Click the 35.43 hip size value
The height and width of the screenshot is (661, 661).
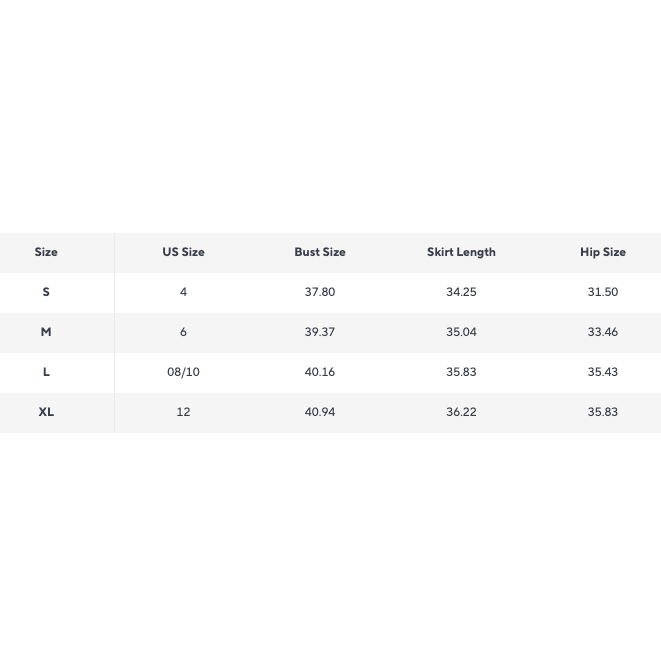[603, 372]
